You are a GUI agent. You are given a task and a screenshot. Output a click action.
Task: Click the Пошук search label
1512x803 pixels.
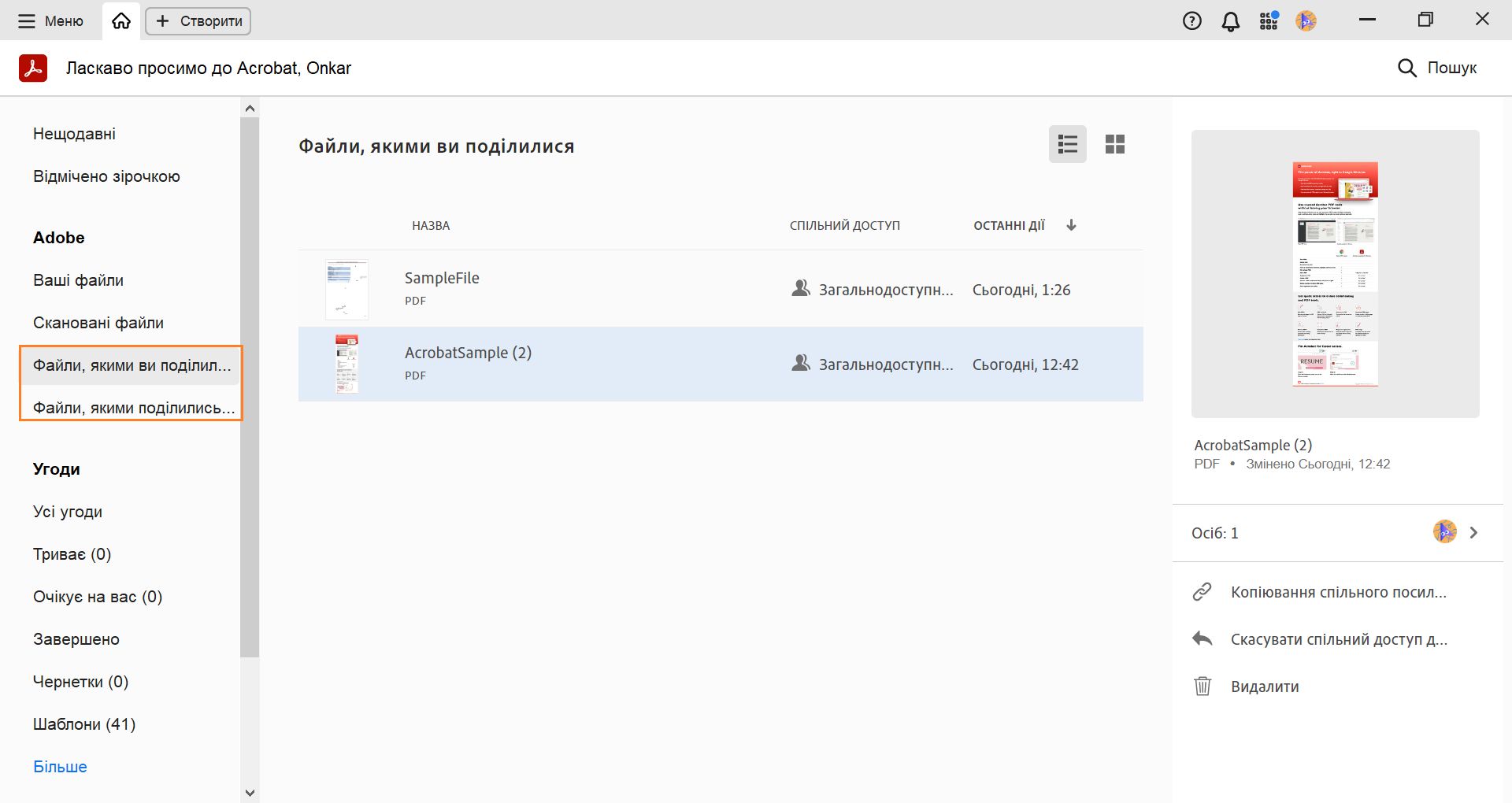pos(1452,68)
